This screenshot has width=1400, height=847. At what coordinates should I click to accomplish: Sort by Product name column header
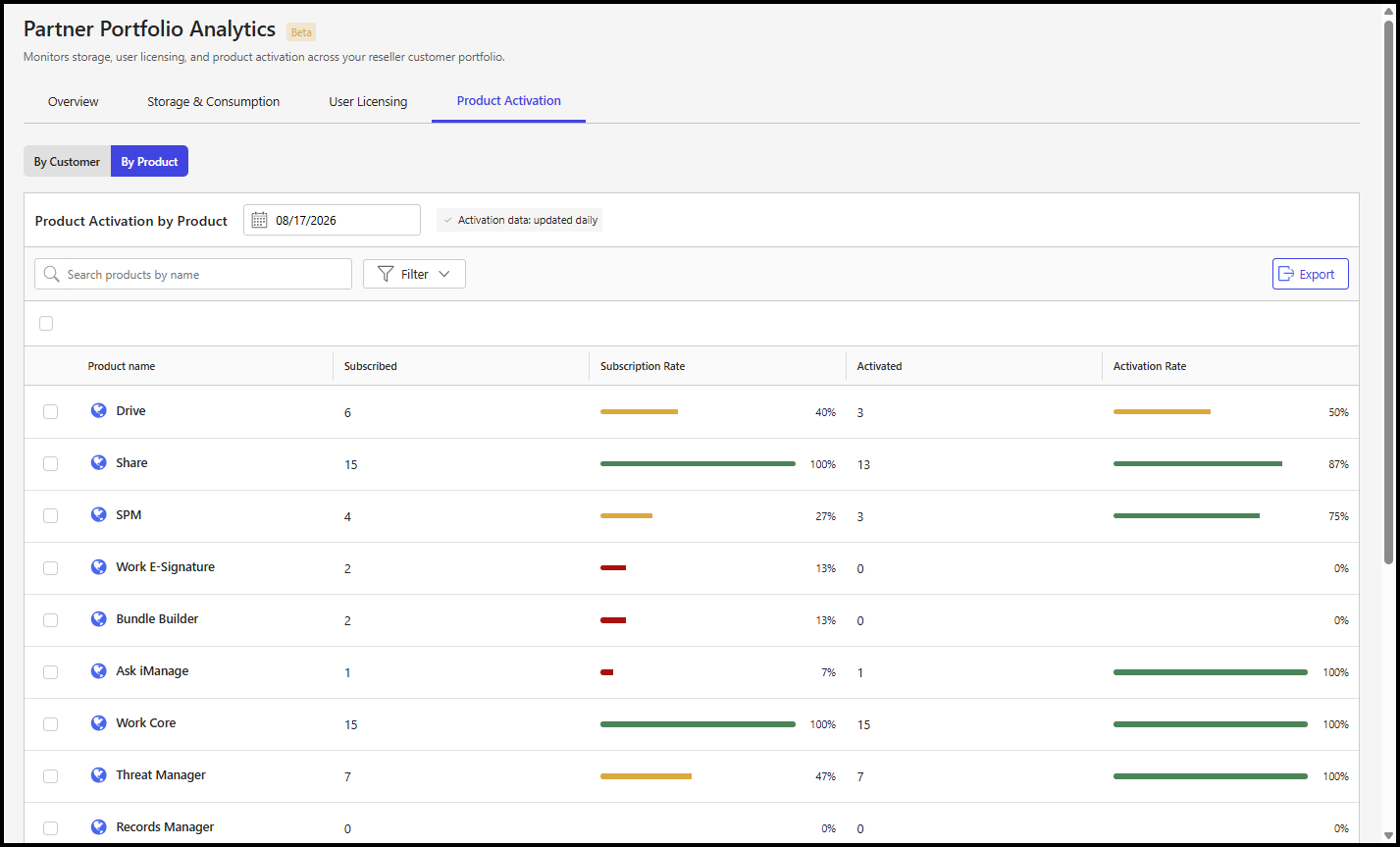122,366
